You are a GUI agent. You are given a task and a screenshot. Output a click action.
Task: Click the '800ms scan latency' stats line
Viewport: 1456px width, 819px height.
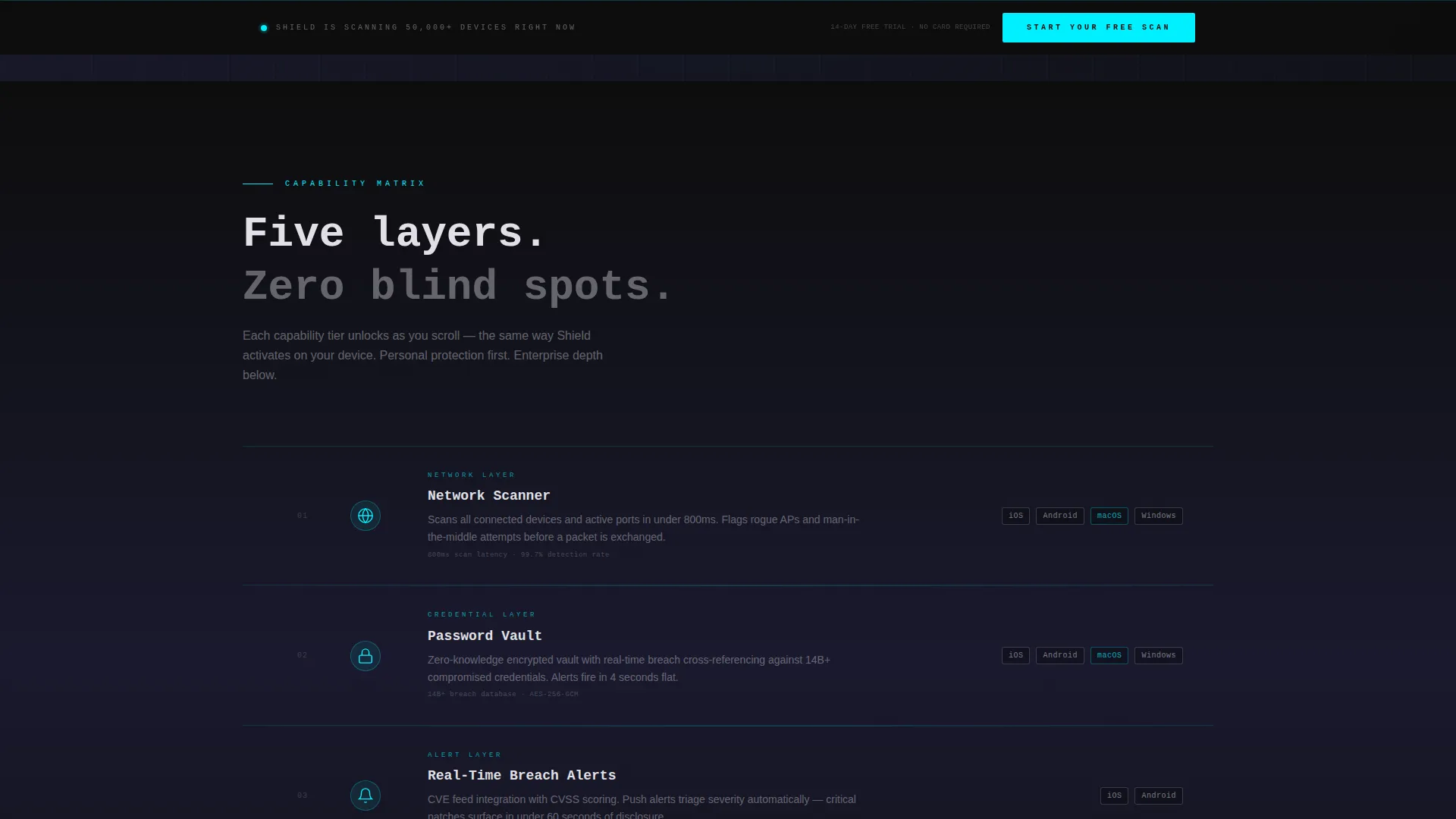(518, 554)
